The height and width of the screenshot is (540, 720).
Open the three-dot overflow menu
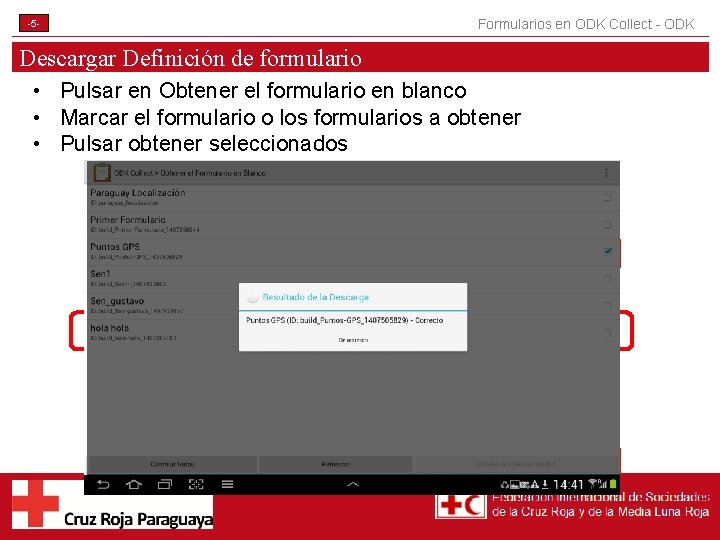point(606,173)
